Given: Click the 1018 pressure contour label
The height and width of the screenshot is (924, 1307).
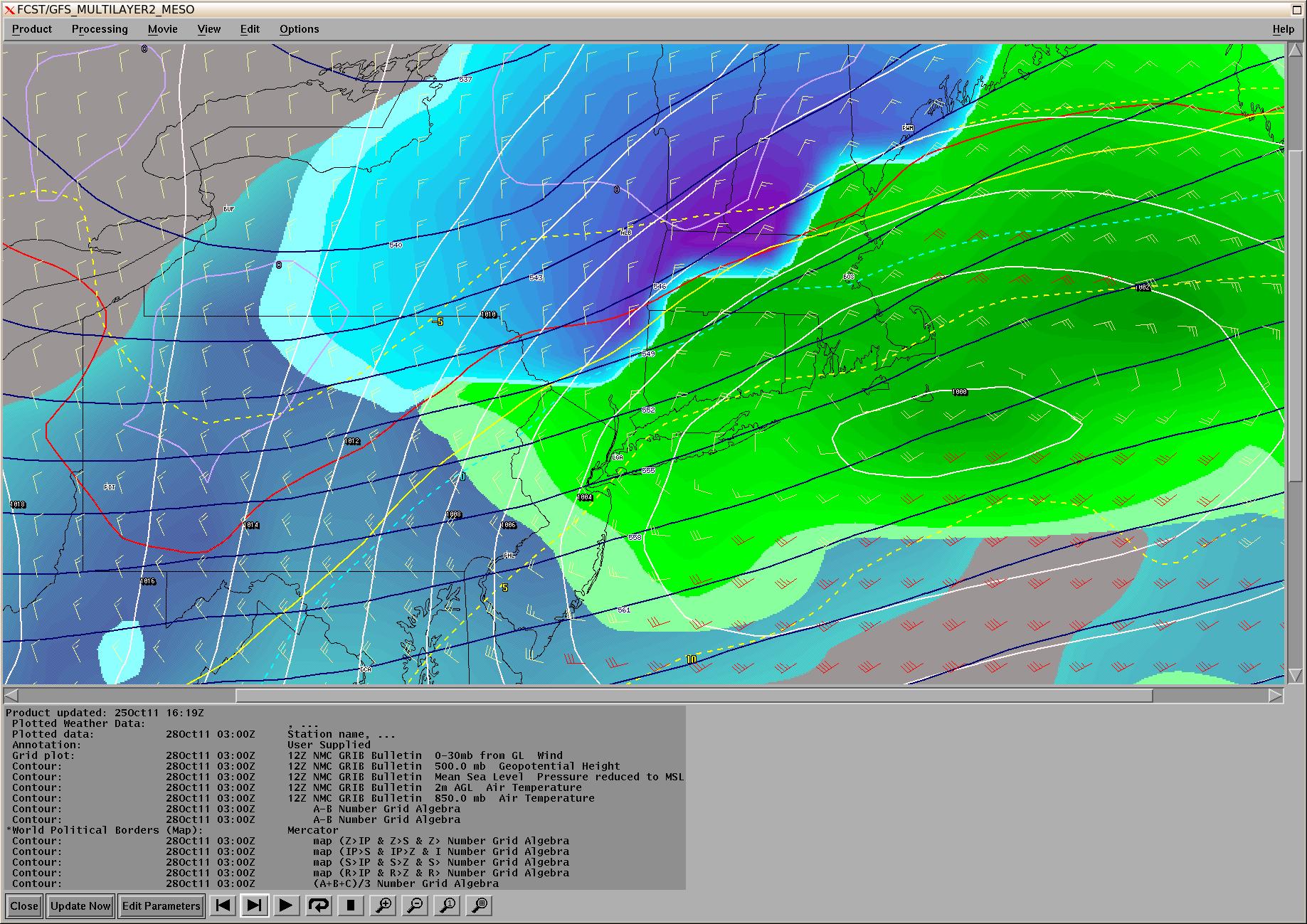Looking at the screenshot, I should (x=18, y=504).
